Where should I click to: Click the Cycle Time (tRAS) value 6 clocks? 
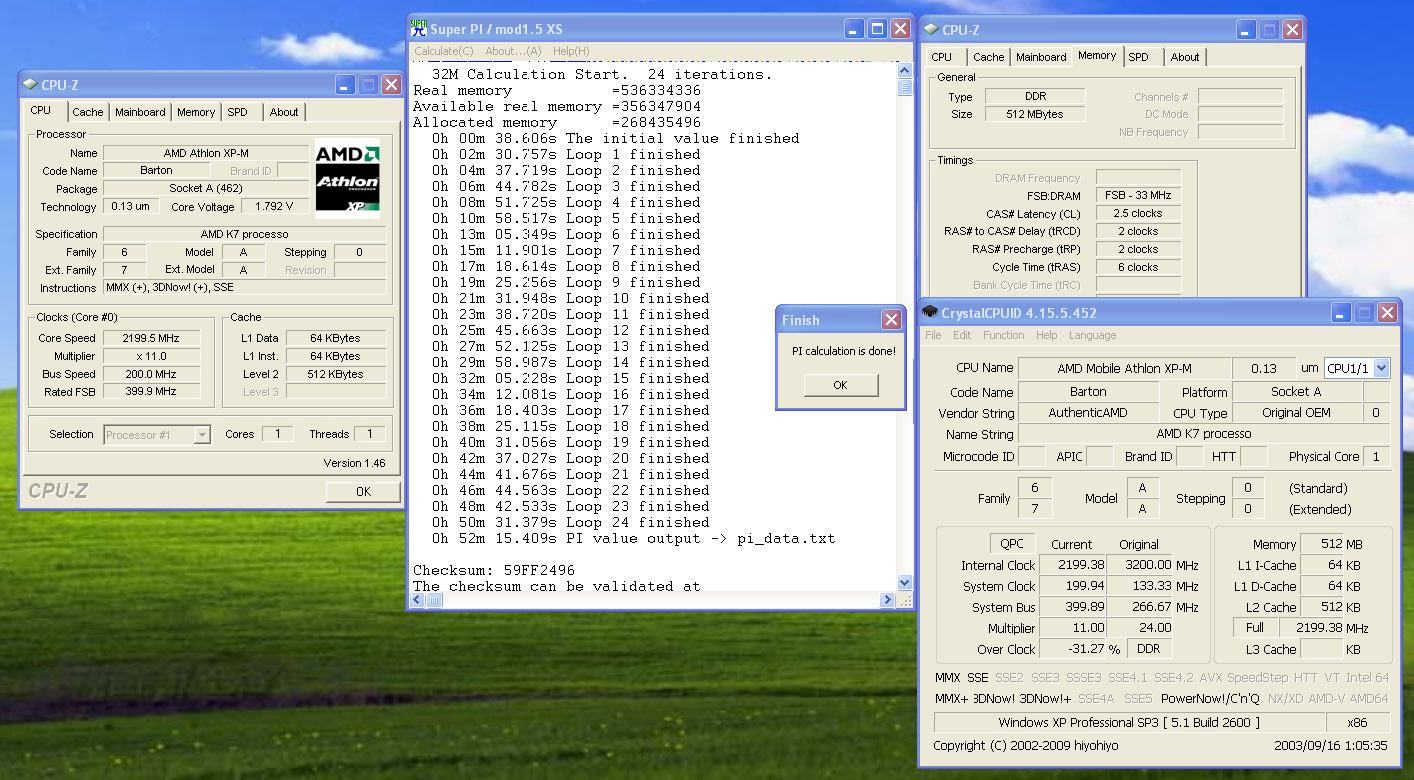tap(1138, 267)
